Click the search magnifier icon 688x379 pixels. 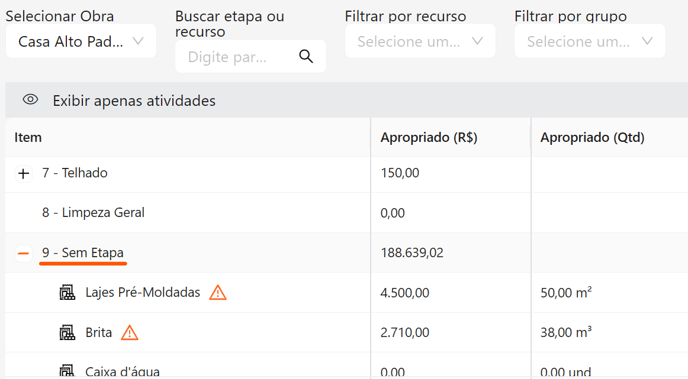[x=306, y=56]
